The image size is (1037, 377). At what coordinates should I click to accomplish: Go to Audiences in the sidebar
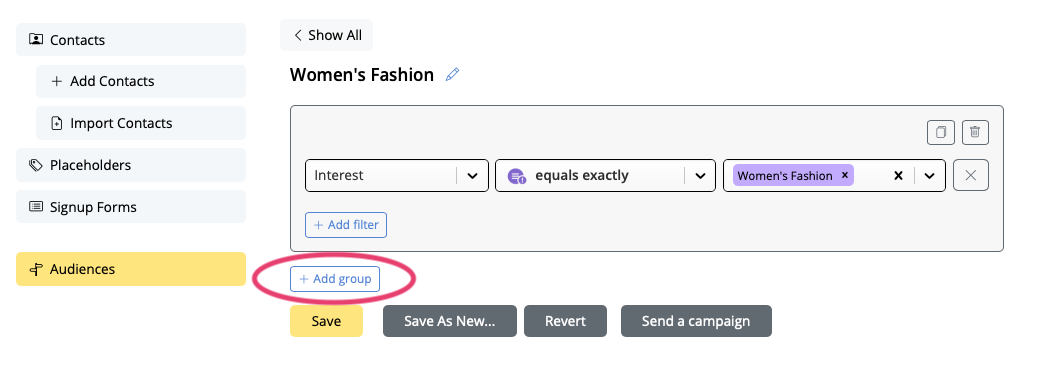[x=131, y=269]
